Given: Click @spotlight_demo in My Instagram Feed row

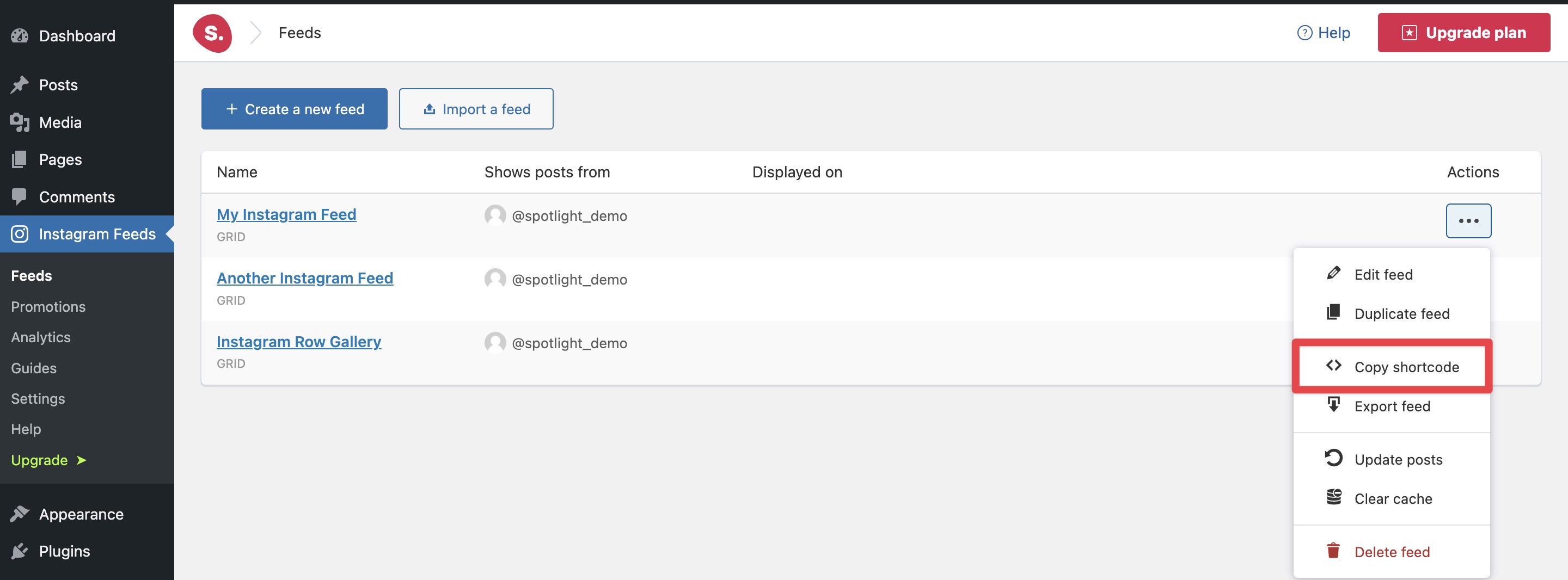Looking at the screenshot, I should 569,216.
